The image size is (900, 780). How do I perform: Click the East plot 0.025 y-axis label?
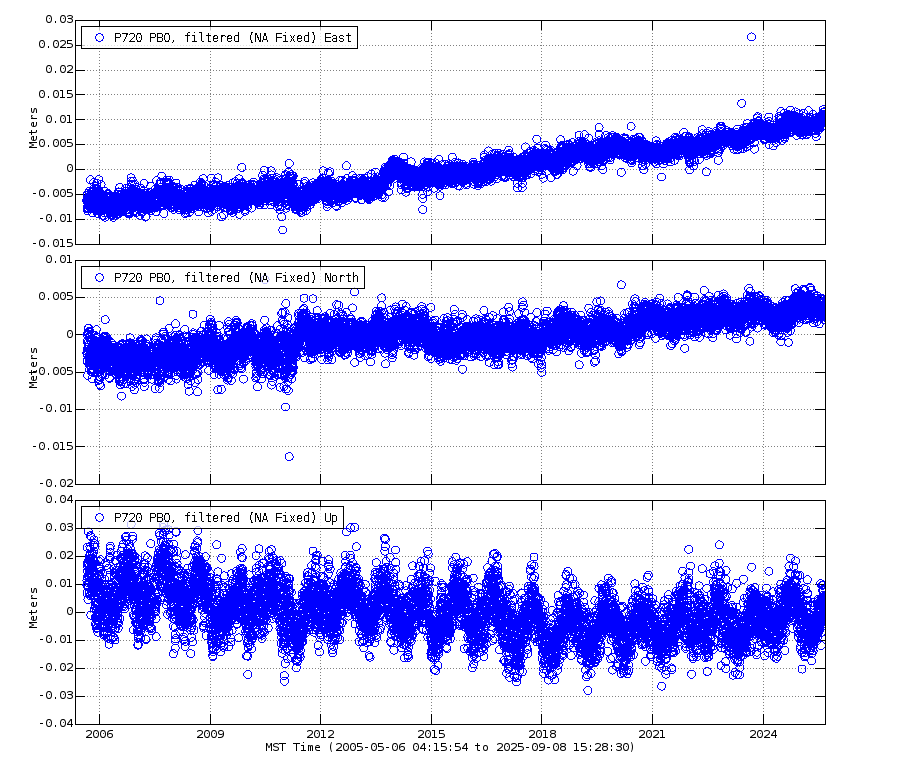click(56, 44)
